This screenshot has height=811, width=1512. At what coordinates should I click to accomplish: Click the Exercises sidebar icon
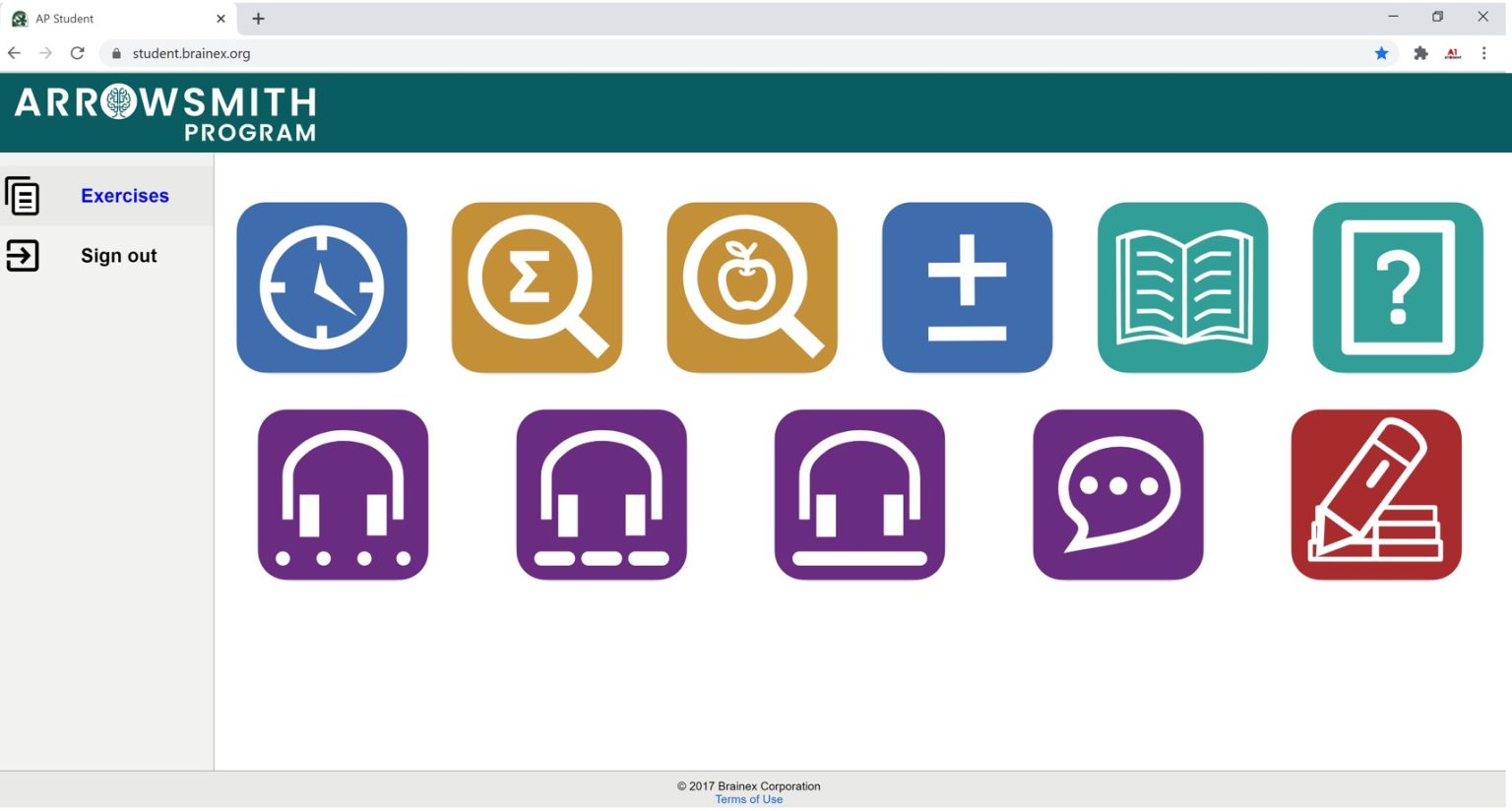tap(23, 196)
